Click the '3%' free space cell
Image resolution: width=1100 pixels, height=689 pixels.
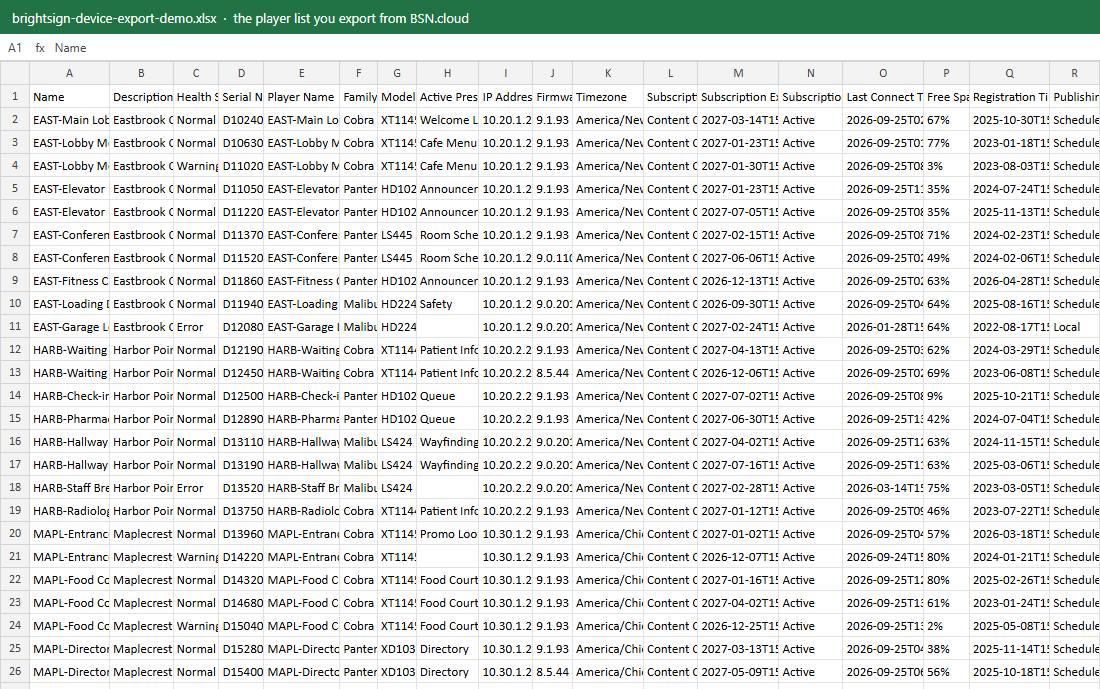click(x=946, y=166)
